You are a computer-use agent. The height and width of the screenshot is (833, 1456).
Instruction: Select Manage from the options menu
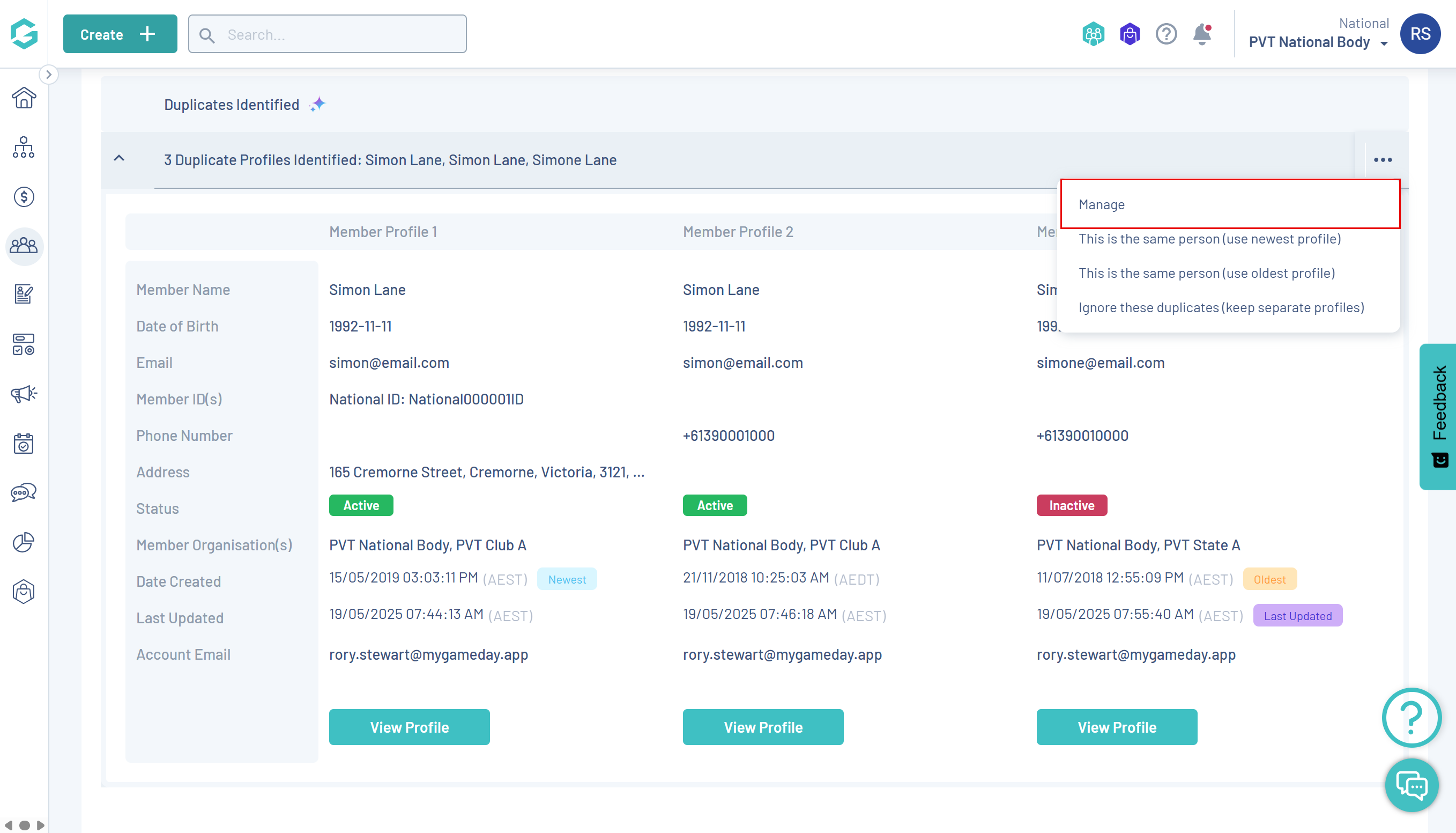point(1102,204)
